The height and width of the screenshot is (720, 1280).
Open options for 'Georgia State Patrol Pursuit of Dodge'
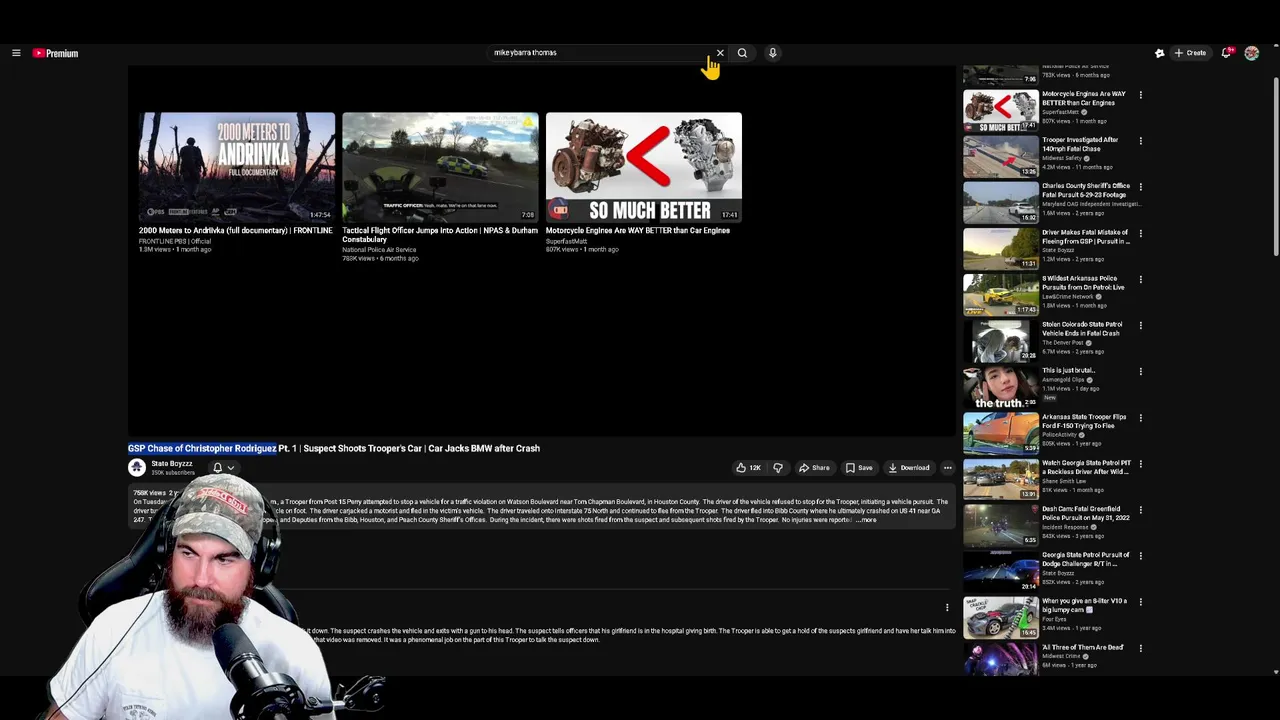click(x=1140, y=555)
